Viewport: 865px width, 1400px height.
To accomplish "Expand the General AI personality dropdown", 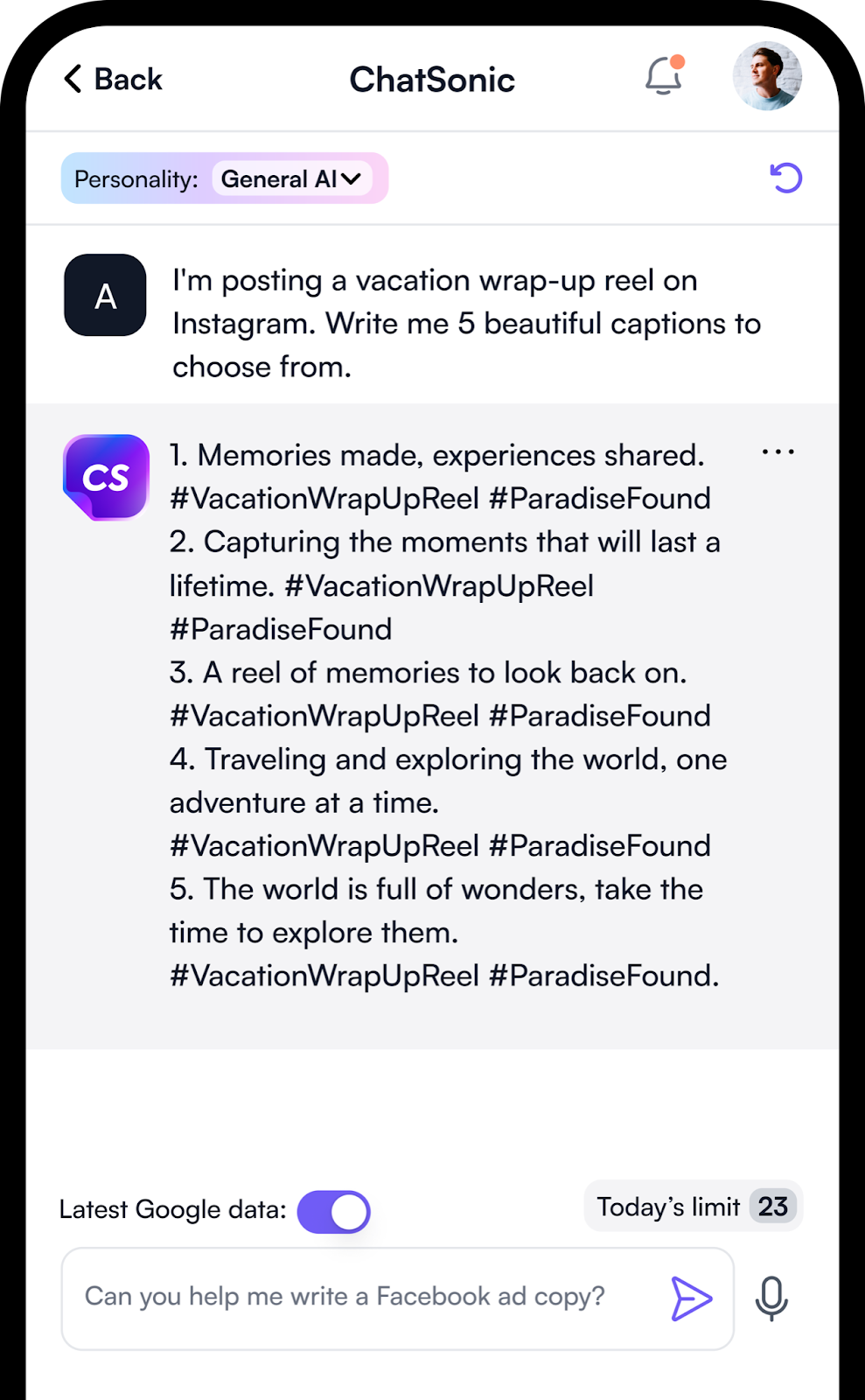I will coord(292,178).
